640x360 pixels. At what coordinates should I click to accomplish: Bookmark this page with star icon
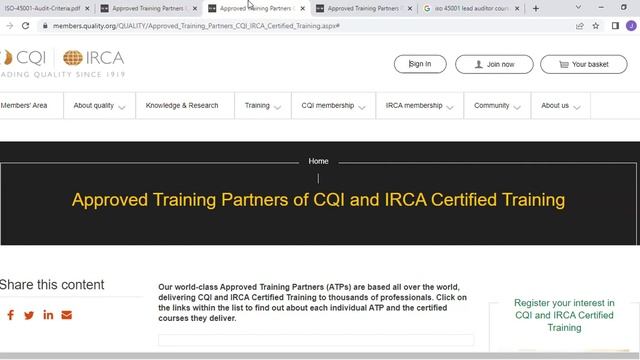point(596,26)
